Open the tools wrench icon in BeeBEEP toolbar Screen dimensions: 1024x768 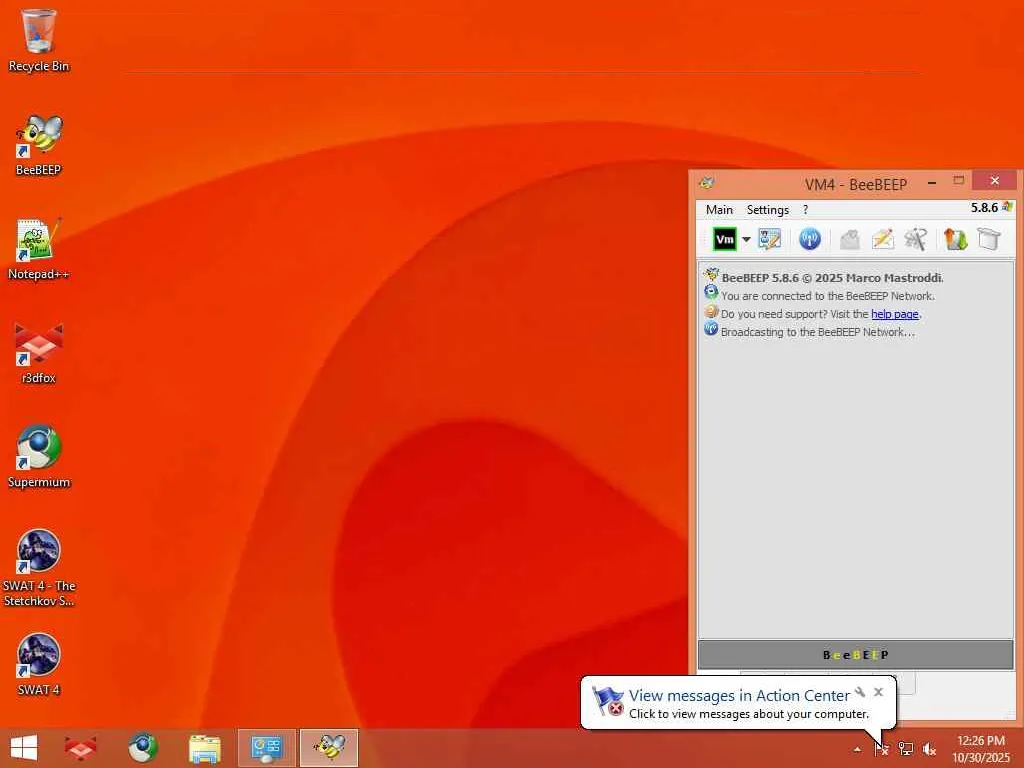pos(916,239)
